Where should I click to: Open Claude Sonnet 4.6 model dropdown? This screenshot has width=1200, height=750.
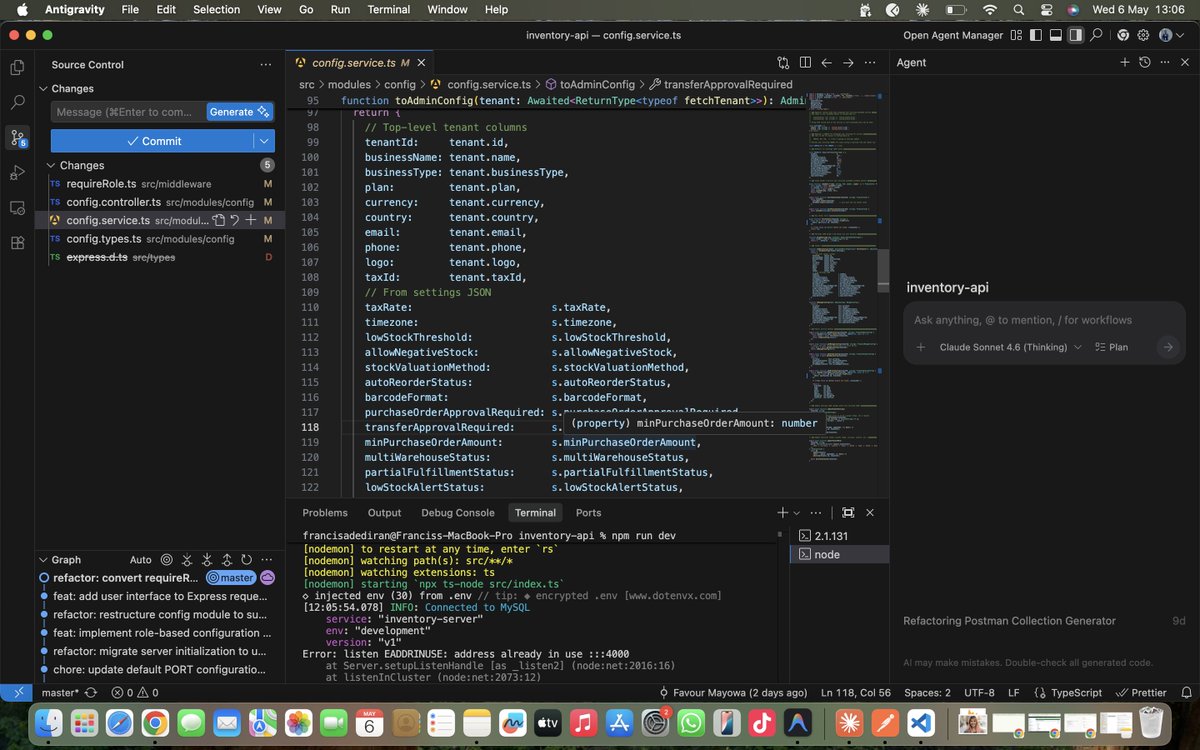pos(1010,347)
